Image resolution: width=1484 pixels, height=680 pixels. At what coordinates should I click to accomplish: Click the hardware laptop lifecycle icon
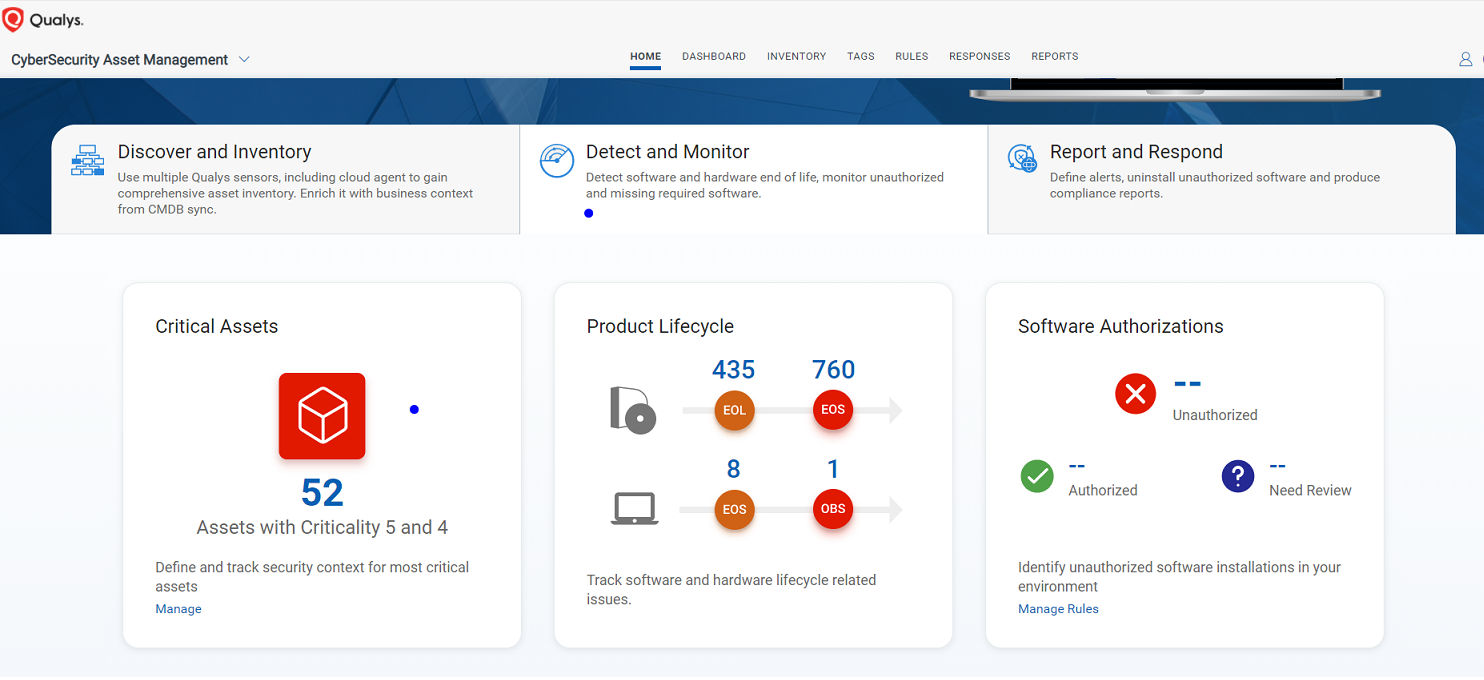click(x=635, y=508)
